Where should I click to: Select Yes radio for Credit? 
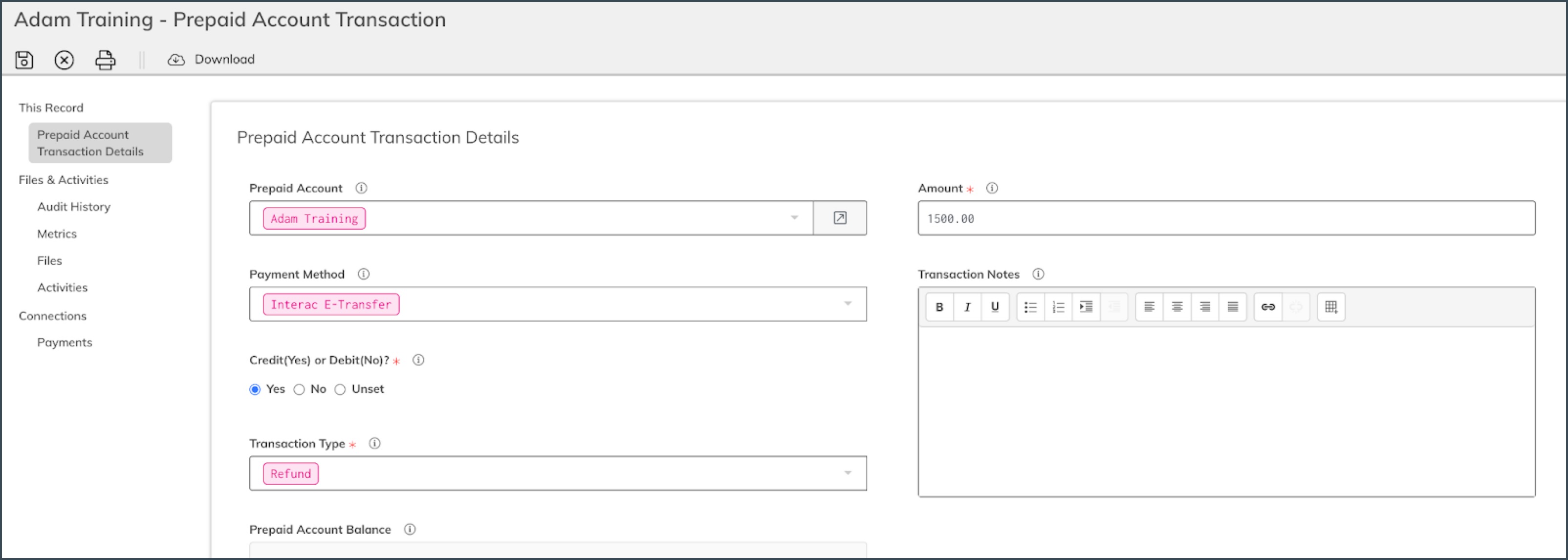(255, 389)
